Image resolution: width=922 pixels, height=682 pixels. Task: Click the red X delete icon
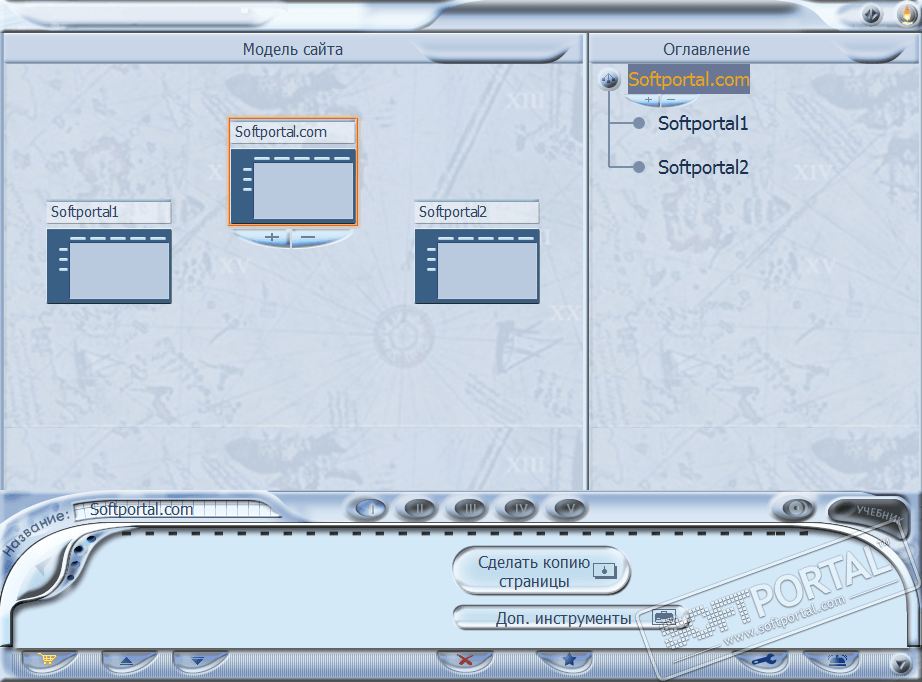pyautogui.click(x=465, y=660)
